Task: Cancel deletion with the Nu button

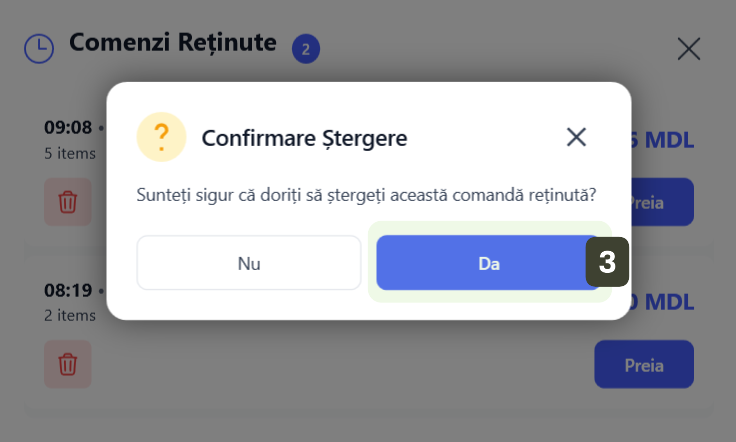Action: click(249, 263)
